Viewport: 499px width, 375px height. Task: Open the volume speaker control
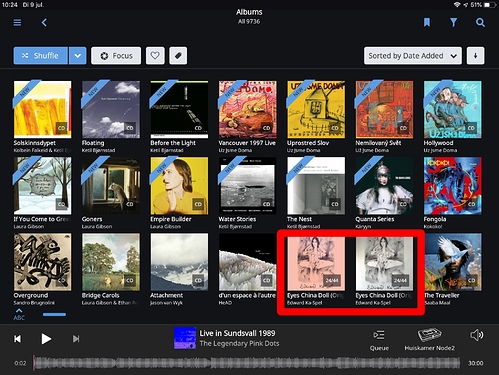point(477,335)
